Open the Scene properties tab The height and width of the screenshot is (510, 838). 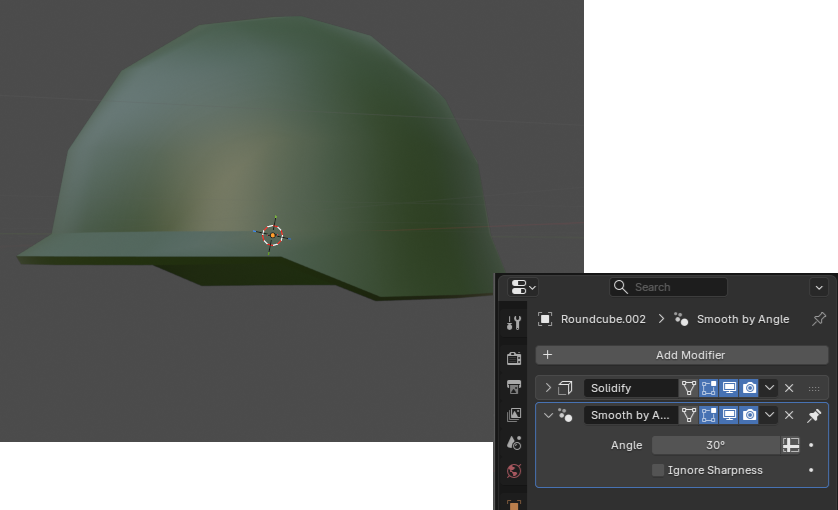(x=514, y=442)
